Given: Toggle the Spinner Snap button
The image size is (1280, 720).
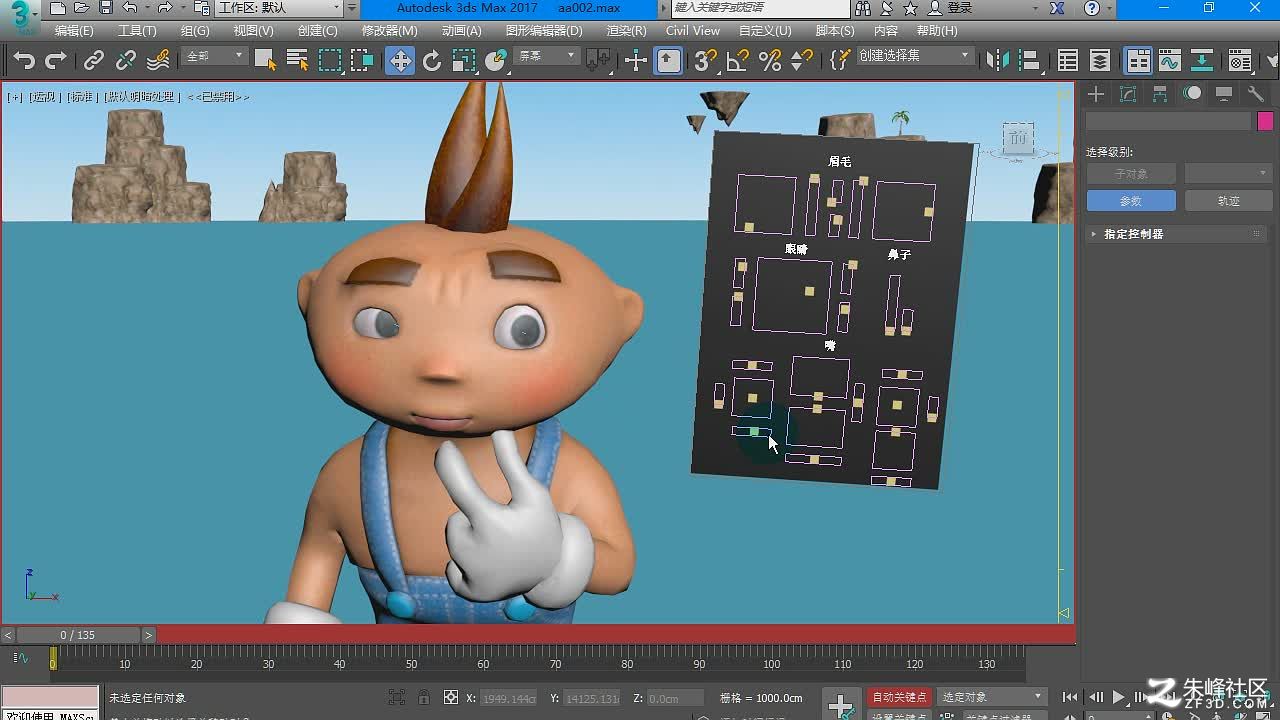Looking at the screenshot, I should point(802,61).
